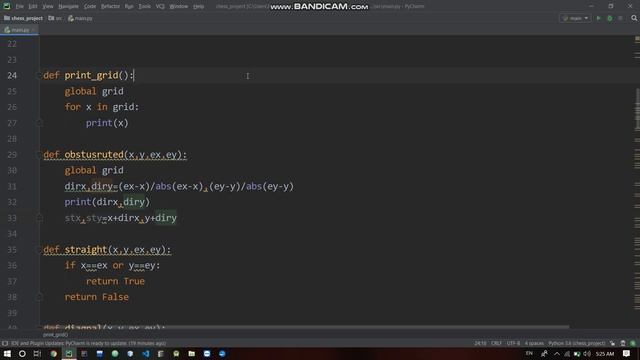This screenshot has height=360, width=640.
Task: Click line number 31 in gutter
Action: coord(12,187)
